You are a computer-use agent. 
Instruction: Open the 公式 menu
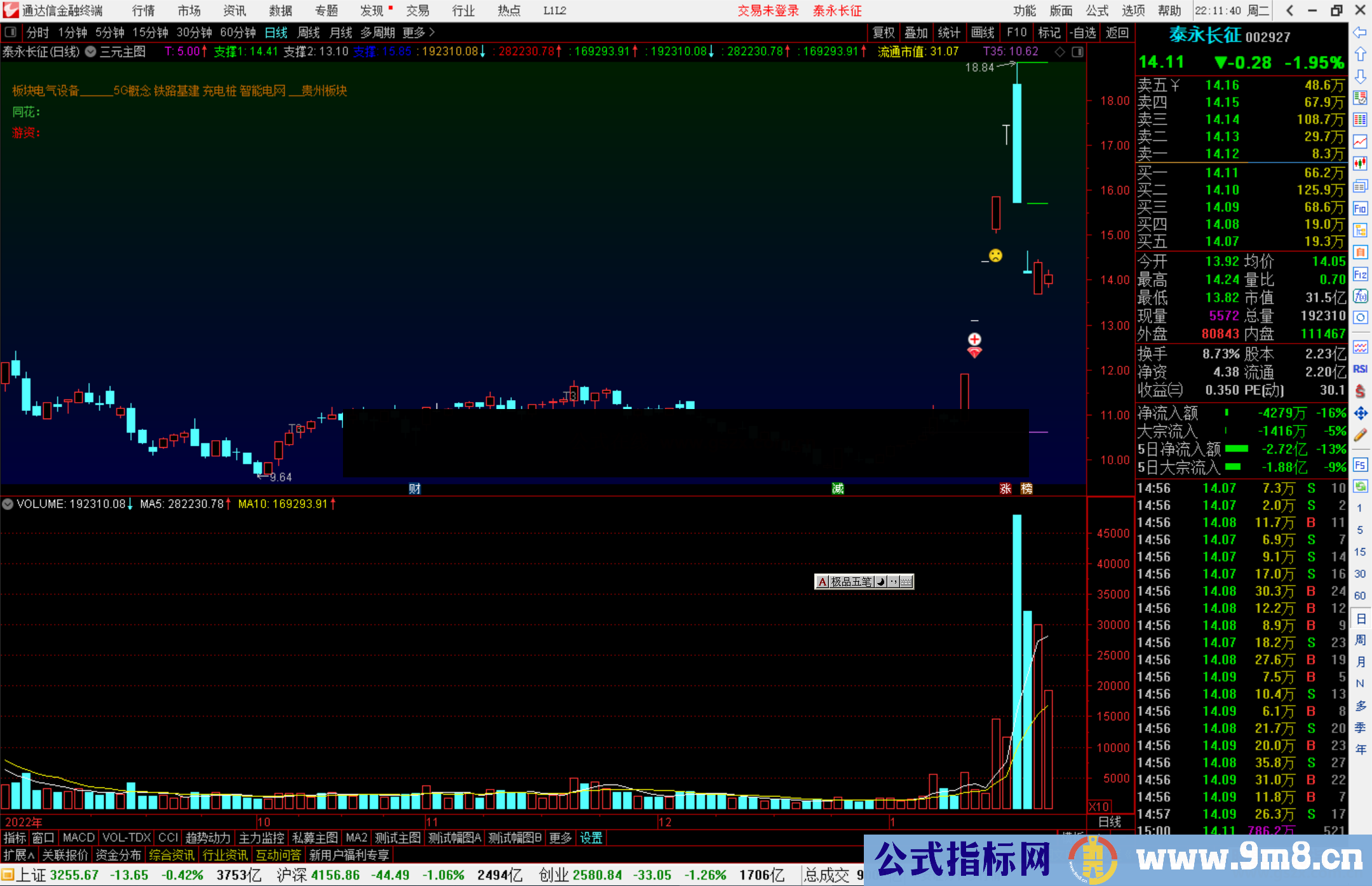[x=1097, y=11]
